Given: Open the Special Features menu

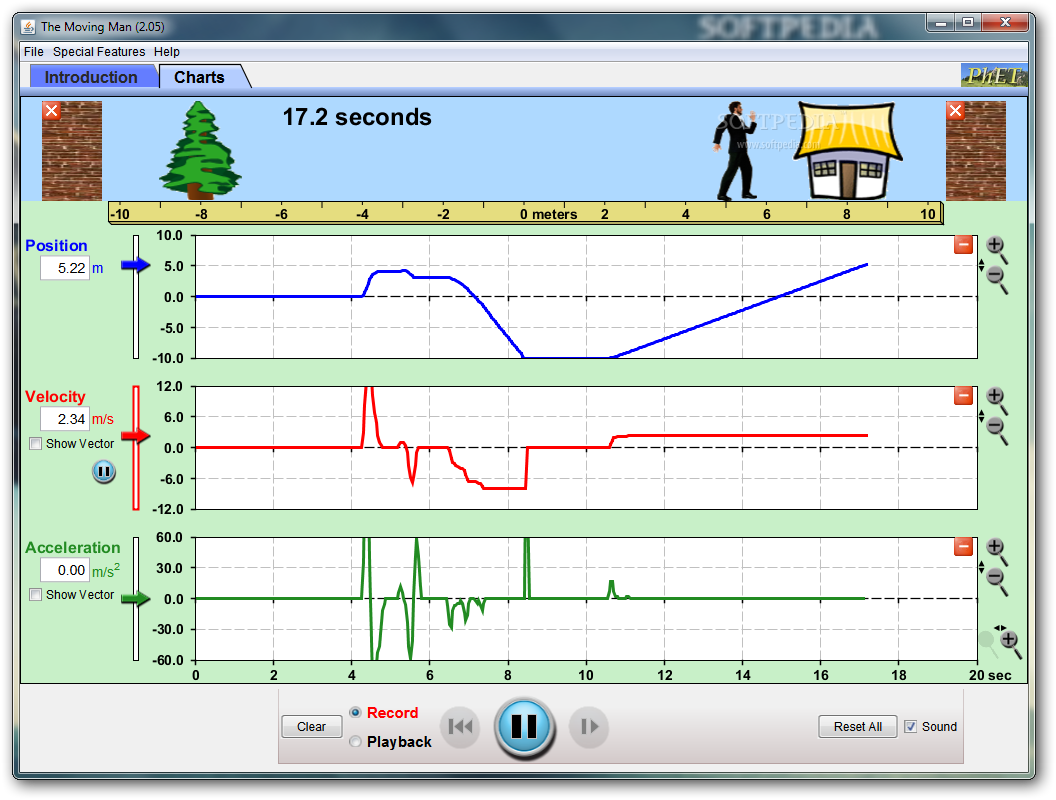Looking at the screenshot, I should coord(99,52).
